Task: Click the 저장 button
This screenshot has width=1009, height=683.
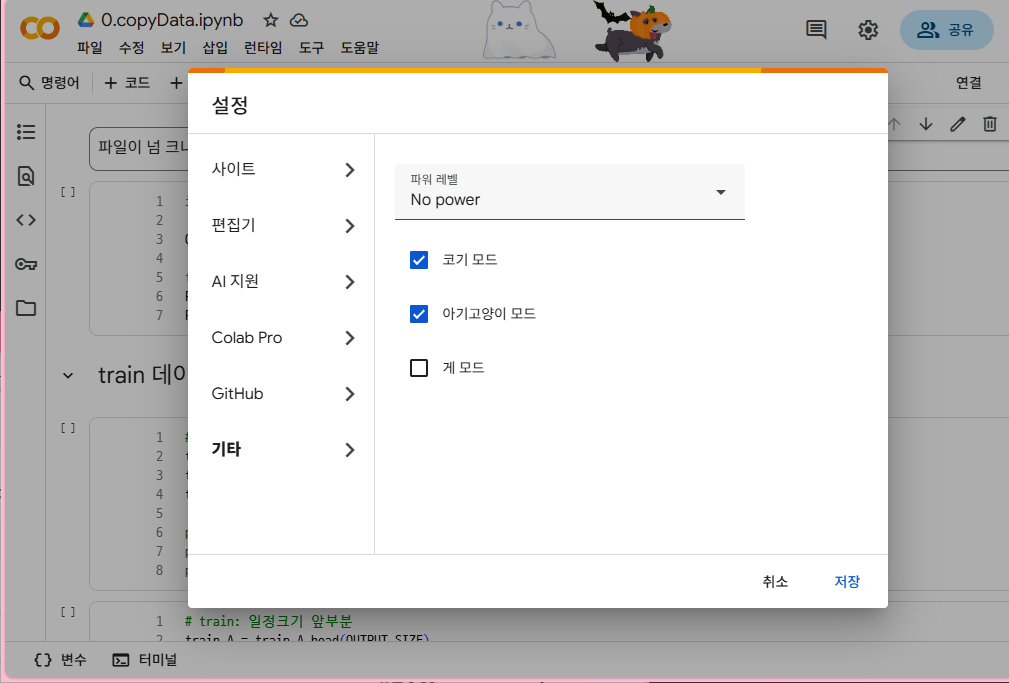Action: (847, 582)
